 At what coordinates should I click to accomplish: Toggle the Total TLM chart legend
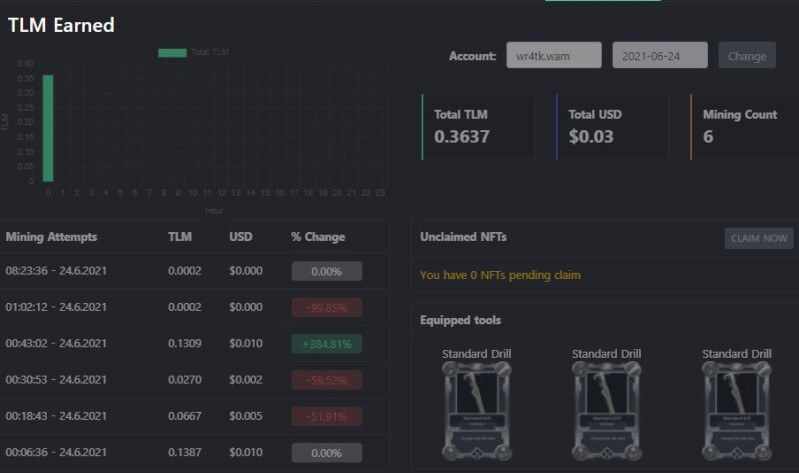click(x=194, y=52)
